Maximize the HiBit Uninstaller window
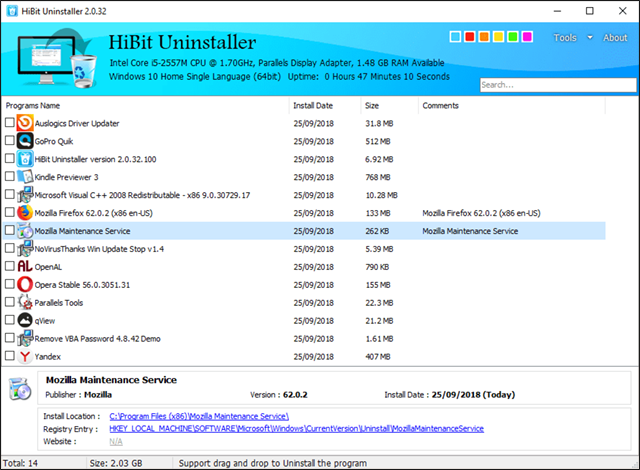This screenshot has height=470, width=640. pos(590,11)
